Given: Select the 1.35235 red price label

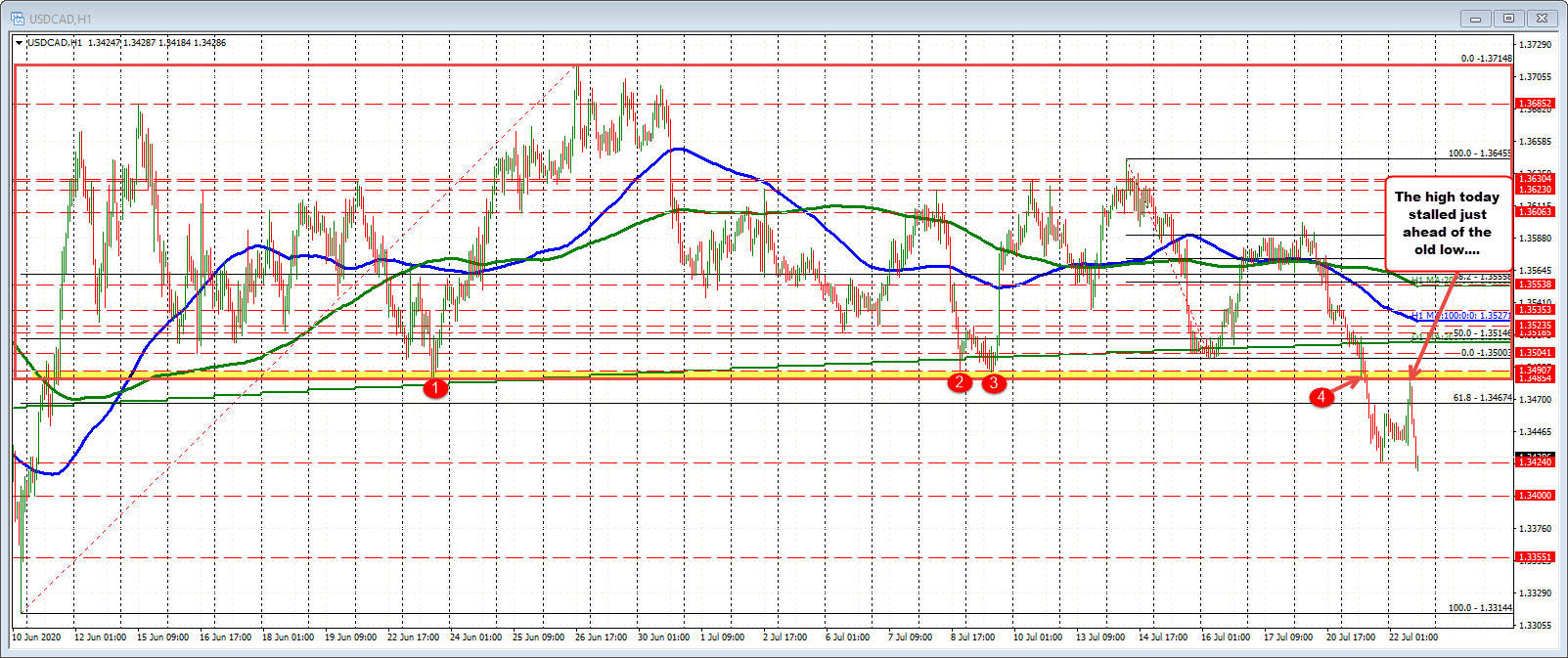Looking at the screenshot, I should pyautogui.click(x=1535, y=325).
